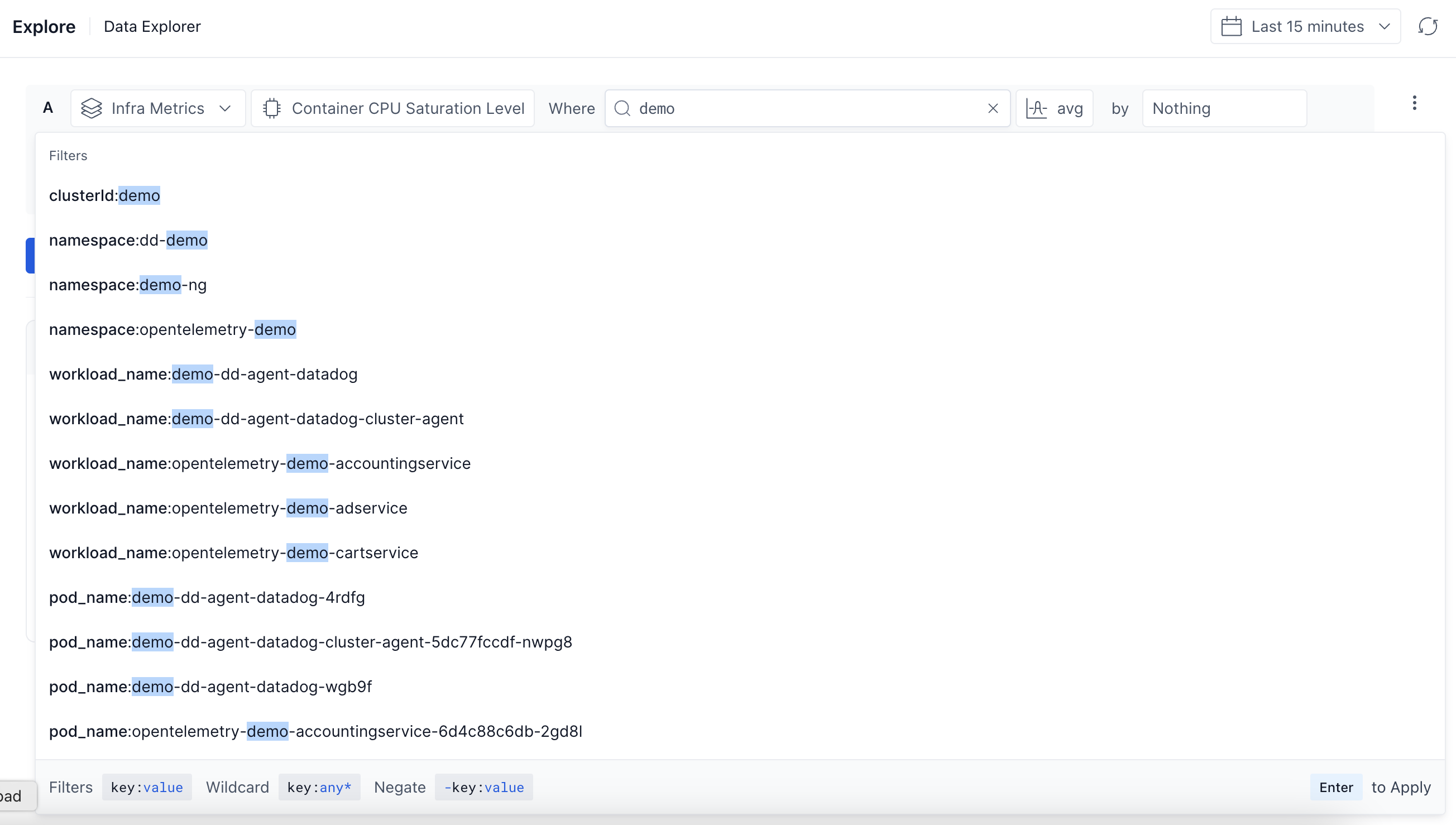Viewport: 1456px width, 825px height.
Task: Expand the Last 15 minutes dropdown
Action: [x=1383, y=27]
